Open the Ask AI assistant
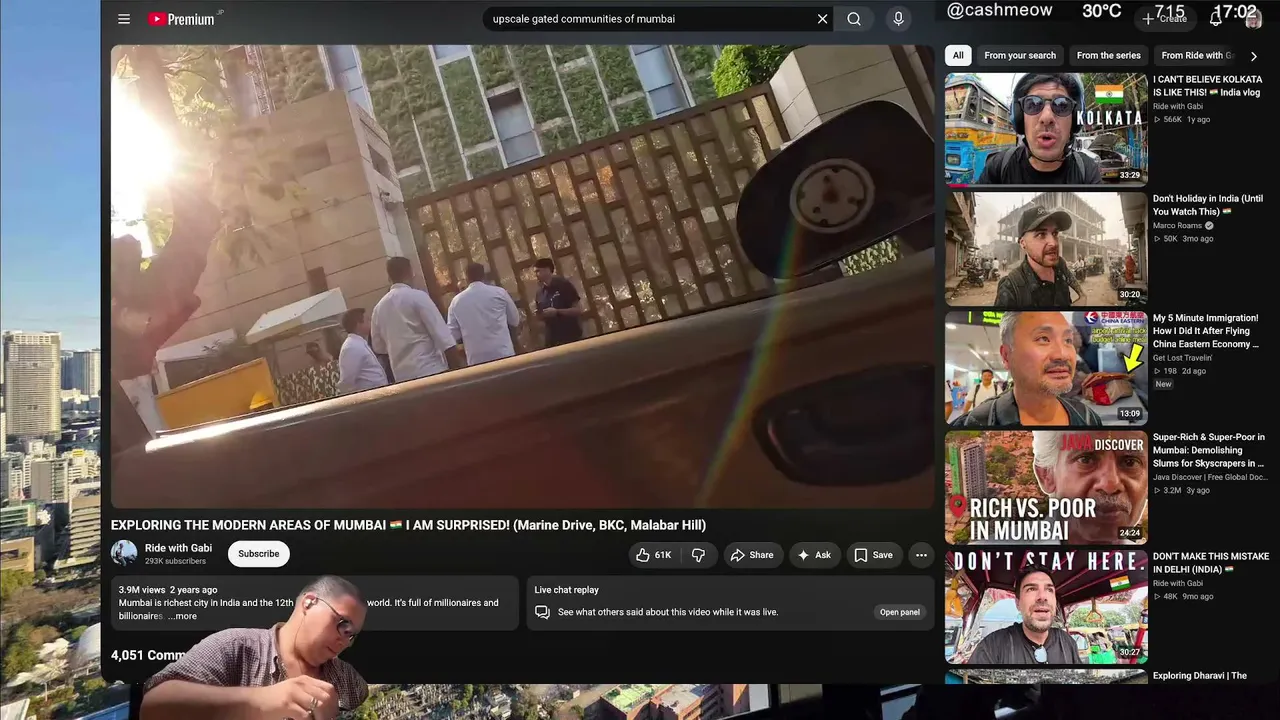 pos(814,555)
